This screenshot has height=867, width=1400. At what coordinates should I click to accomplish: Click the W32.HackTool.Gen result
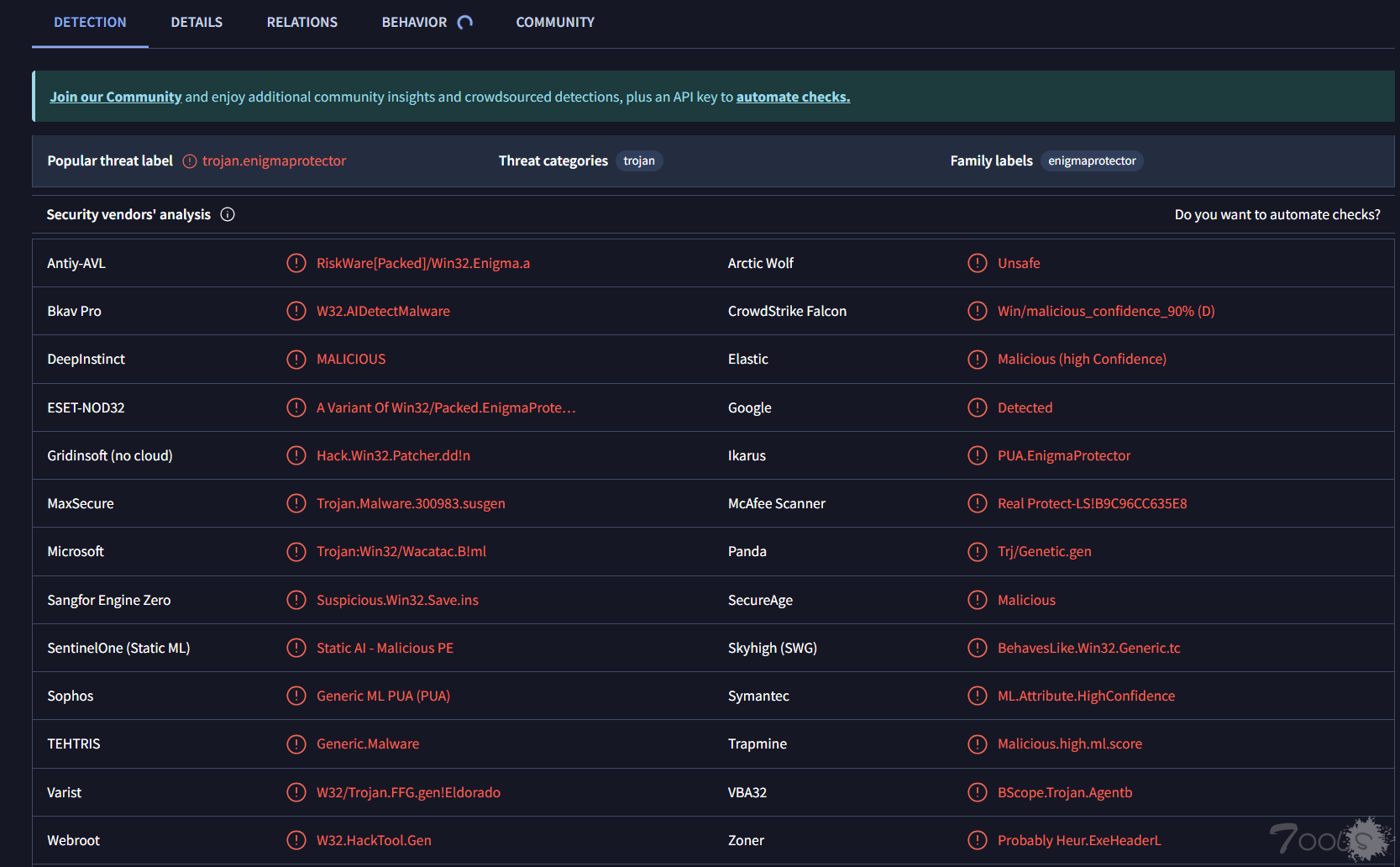tap(374, 840)
